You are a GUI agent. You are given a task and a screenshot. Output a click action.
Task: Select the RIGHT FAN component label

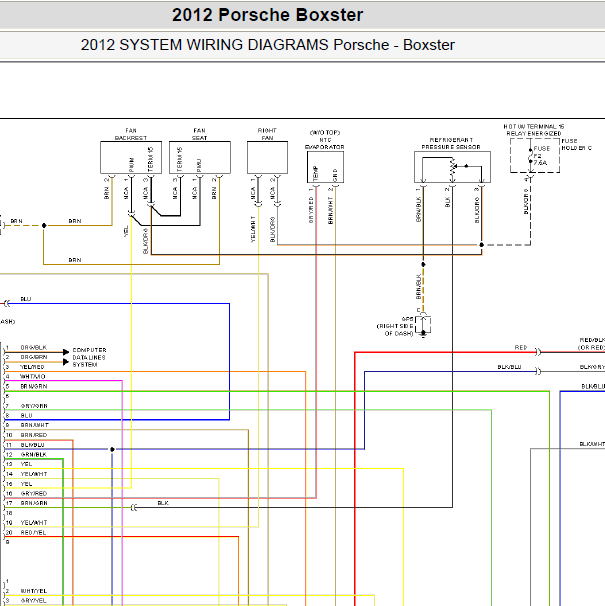[x=267, y=134]
